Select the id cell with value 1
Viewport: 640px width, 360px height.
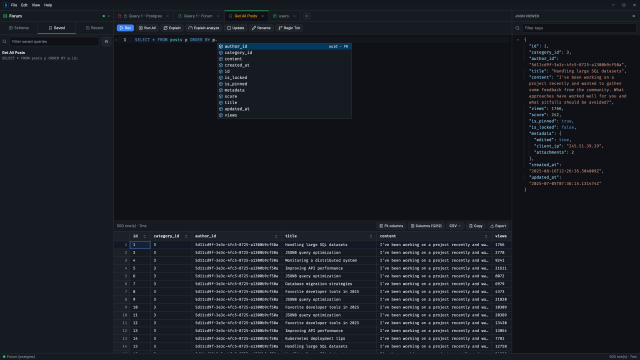click(x=140, y=244)
